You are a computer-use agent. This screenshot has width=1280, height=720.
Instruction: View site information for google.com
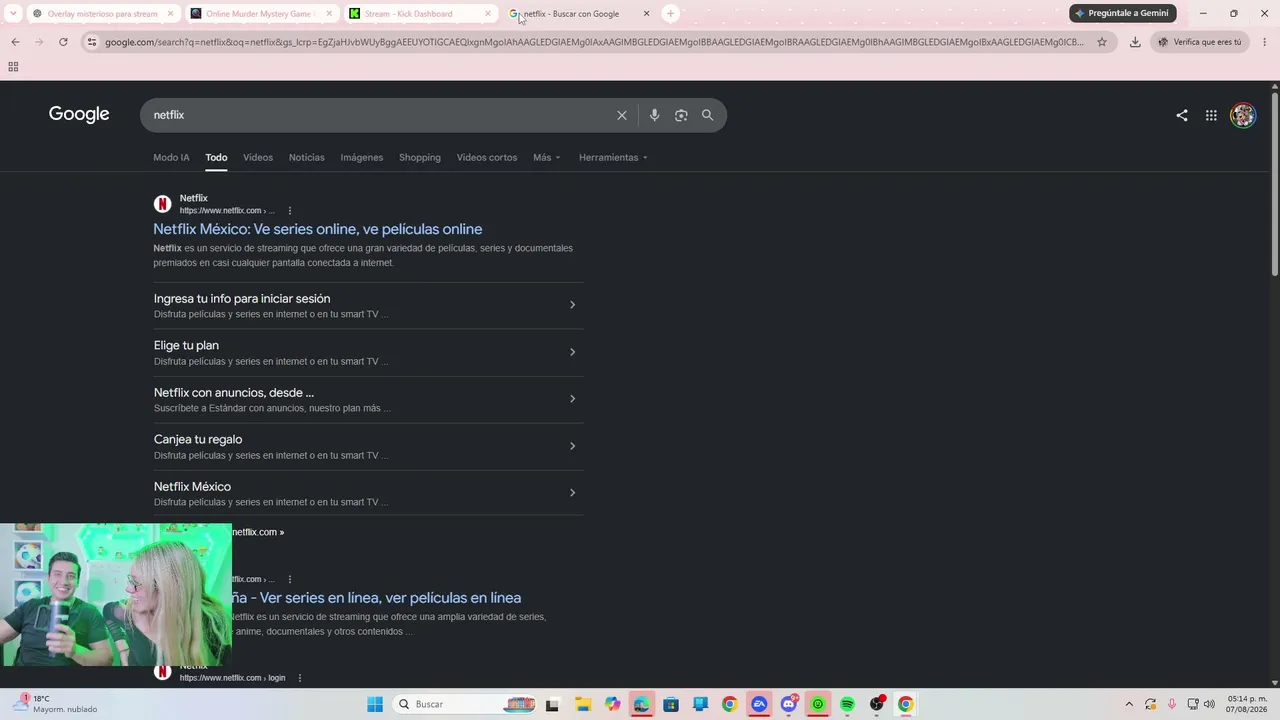point(92,42)
